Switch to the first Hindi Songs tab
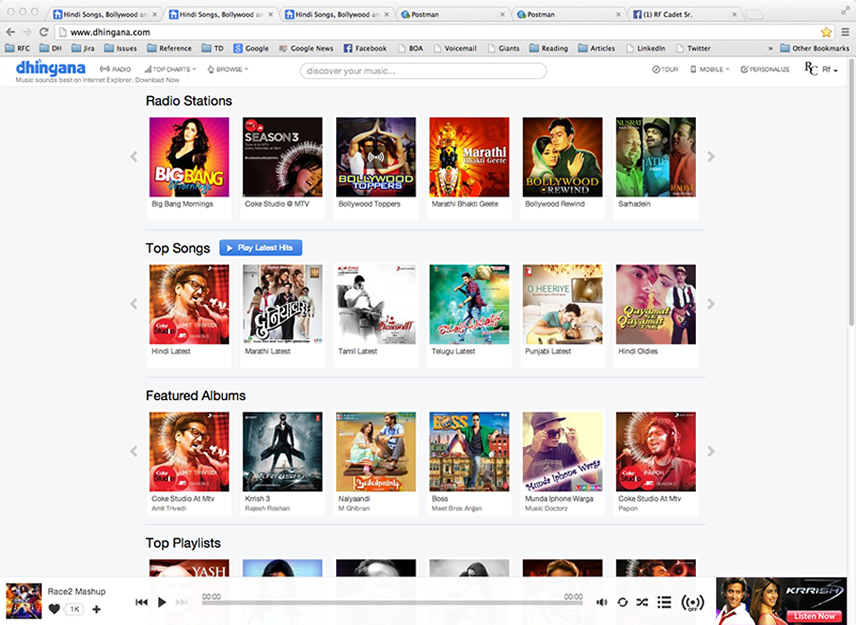 coord(105,14)
